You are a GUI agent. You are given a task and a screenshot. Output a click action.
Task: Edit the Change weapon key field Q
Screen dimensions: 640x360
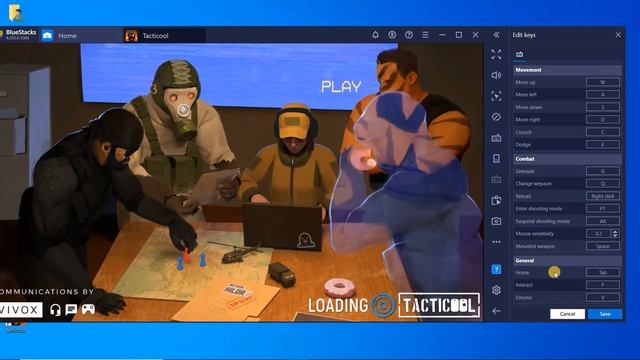[x=603, y=183]
